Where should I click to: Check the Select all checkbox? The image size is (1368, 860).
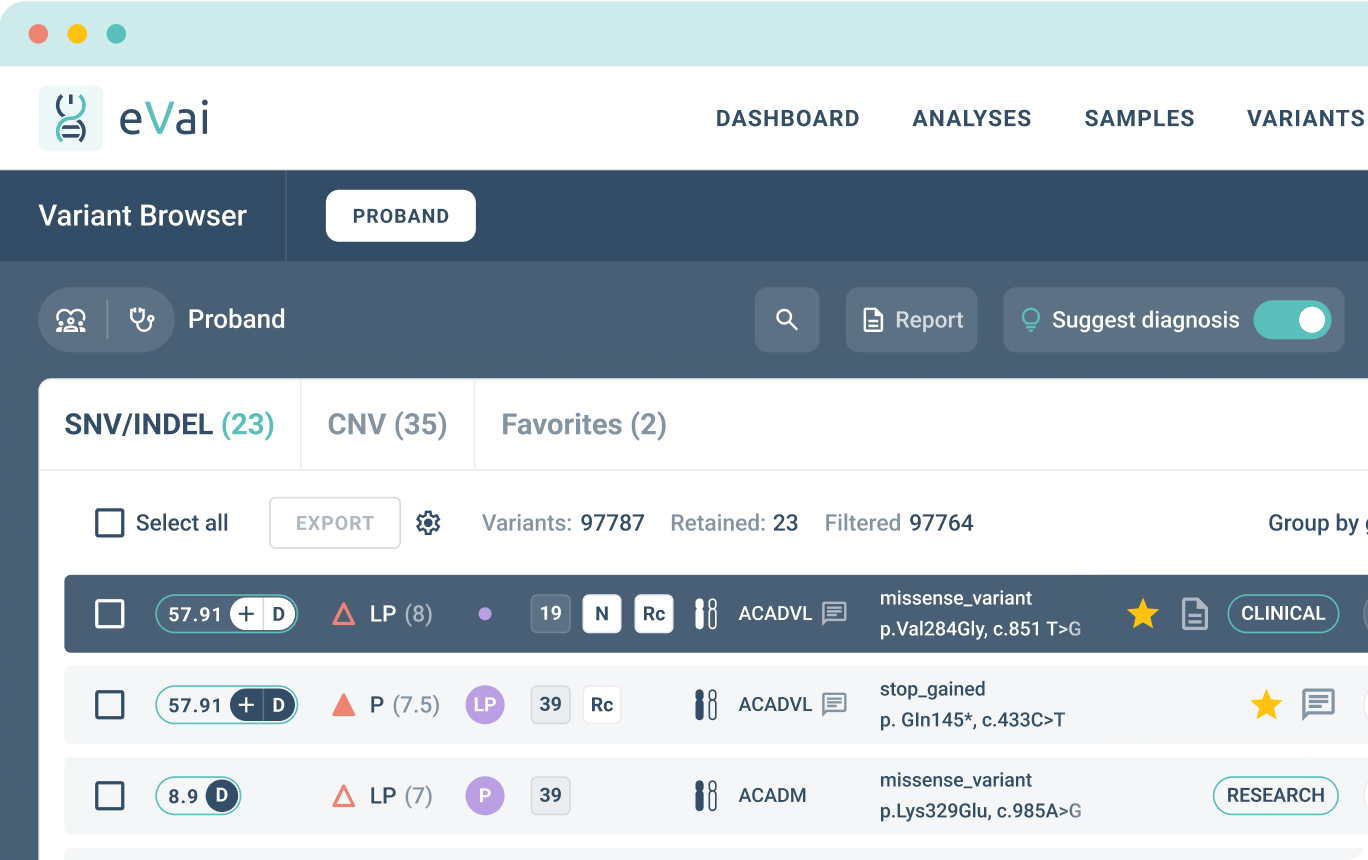coord(109,523)
